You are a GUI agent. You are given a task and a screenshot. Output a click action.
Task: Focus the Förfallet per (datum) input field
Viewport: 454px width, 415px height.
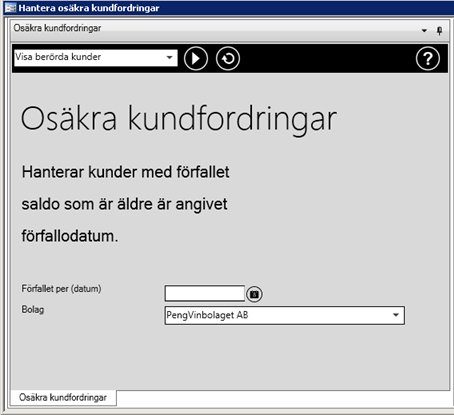205,293
